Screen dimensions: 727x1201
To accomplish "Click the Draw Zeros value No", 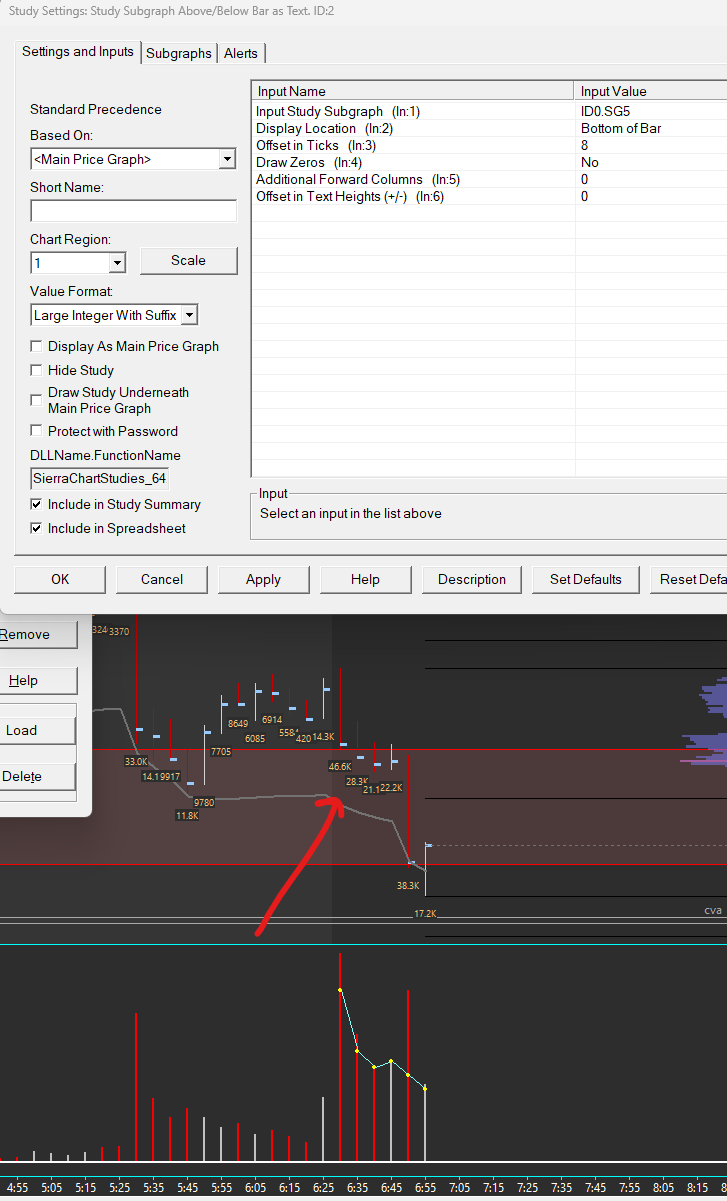I will click(590, 162).
